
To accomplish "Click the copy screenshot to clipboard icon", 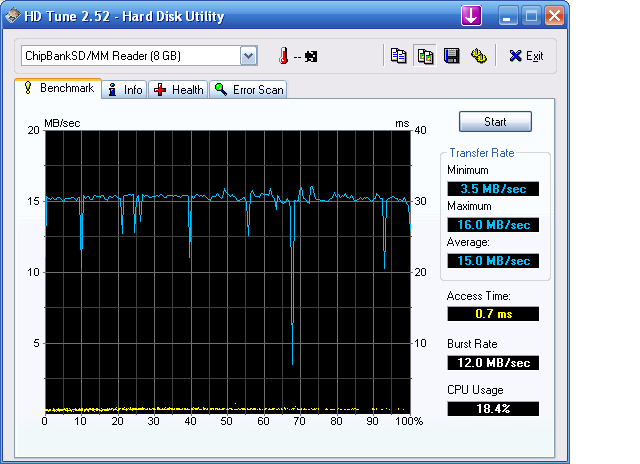I will click(425, 56).
